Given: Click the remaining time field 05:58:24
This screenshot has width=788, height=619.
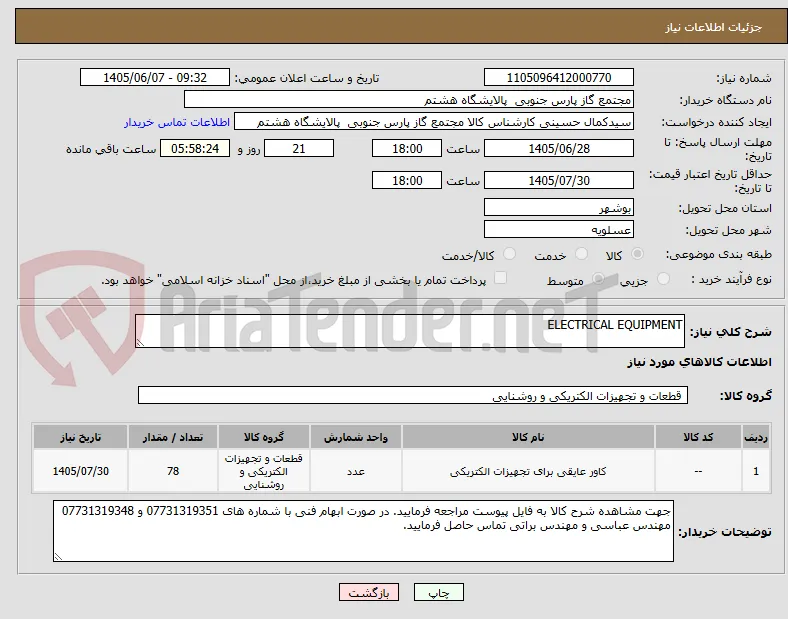Looking at the screenshot, I should click(195, 148).
